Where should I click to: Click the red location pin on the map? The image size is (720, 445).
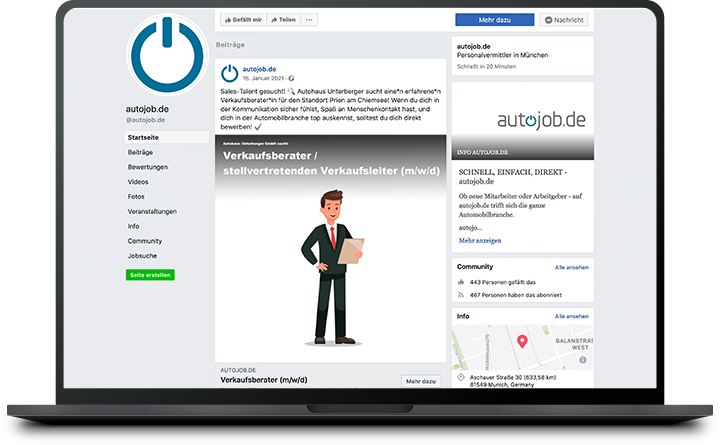coord(522,341)
